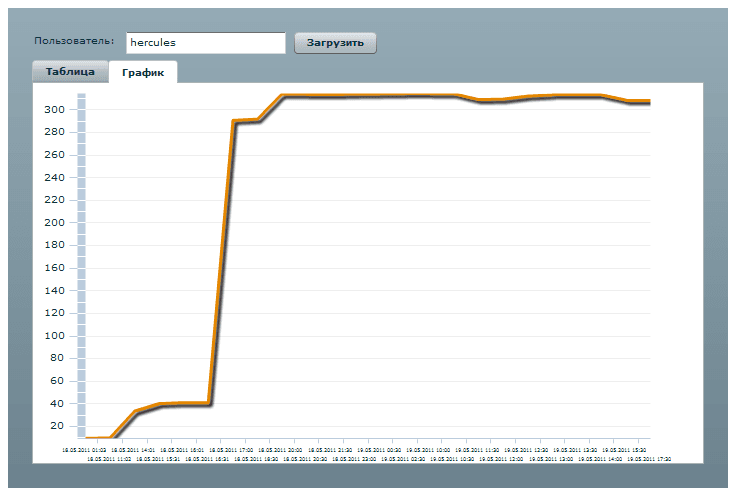Viewport: 736px width, 496px height.
Task: Click the x-axis label ending 17:00
Action: click(231, 450)
